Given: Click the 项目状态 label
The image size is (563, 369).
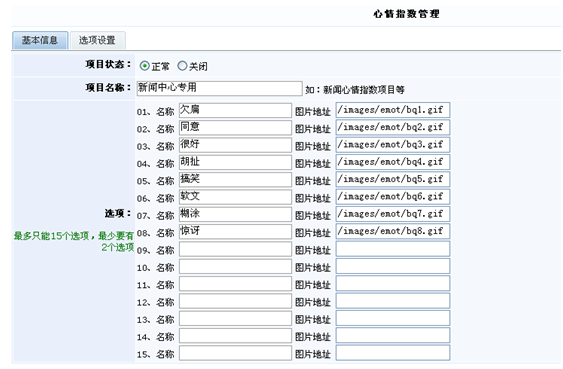Looking at the screenshot, I should coord(108,65).
